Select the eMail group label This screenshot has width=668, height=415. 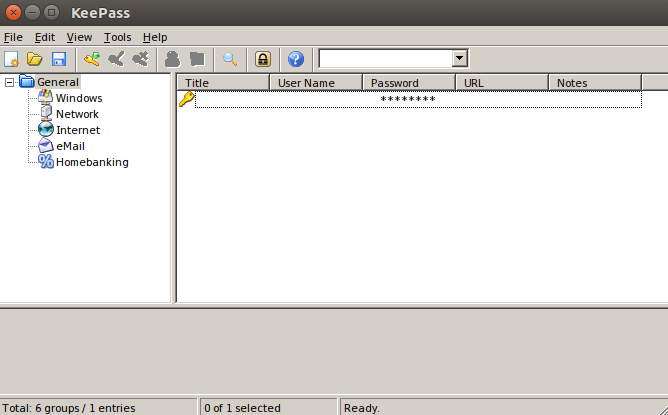click(x=70, y=146)
